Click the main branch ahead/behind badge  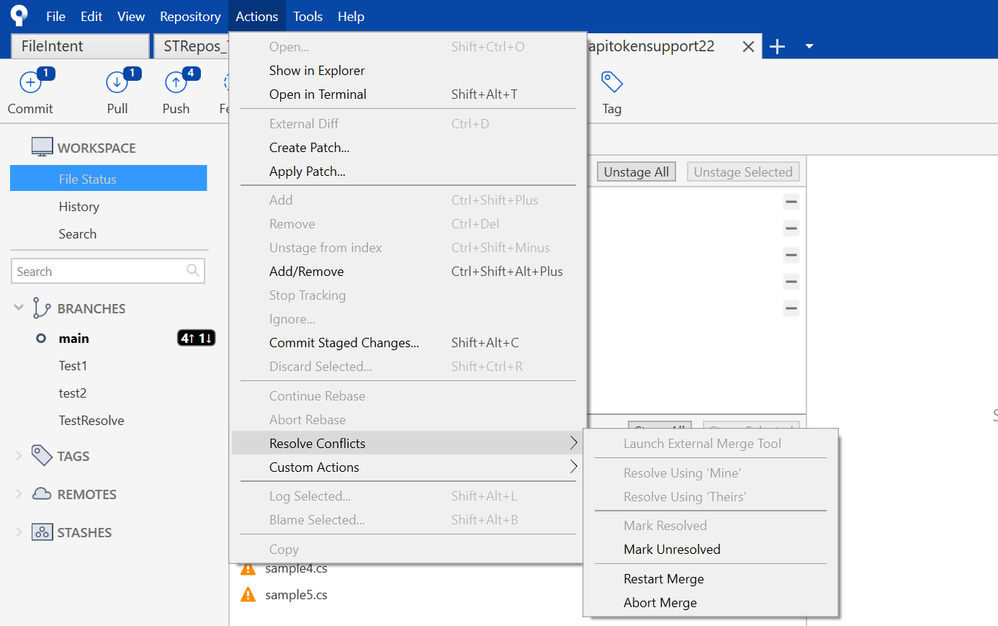pyautogui.click(x=196, y=338)
